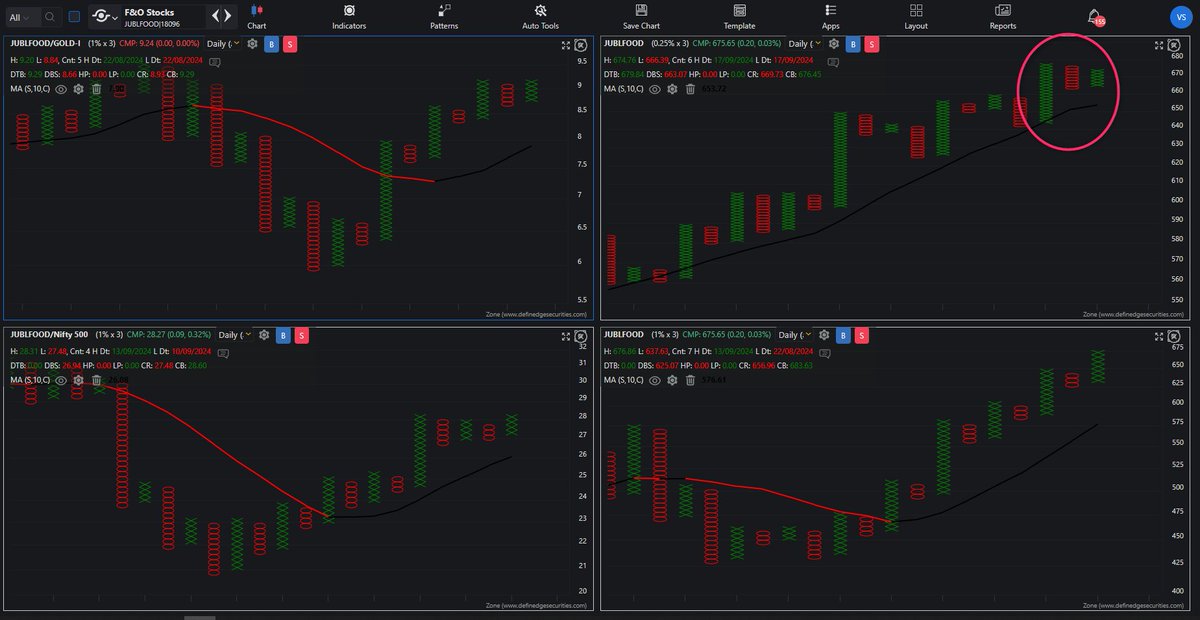This screenshot has width=1200, height=620.
Task: Open settings gear on JUBLFOOD/GOLD-I chart header
Action: [x=252, y=44]
